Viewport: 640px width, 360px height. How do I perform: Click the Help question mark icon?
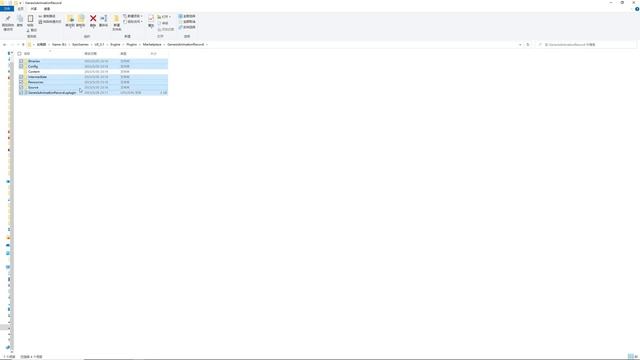click(637, 9)
